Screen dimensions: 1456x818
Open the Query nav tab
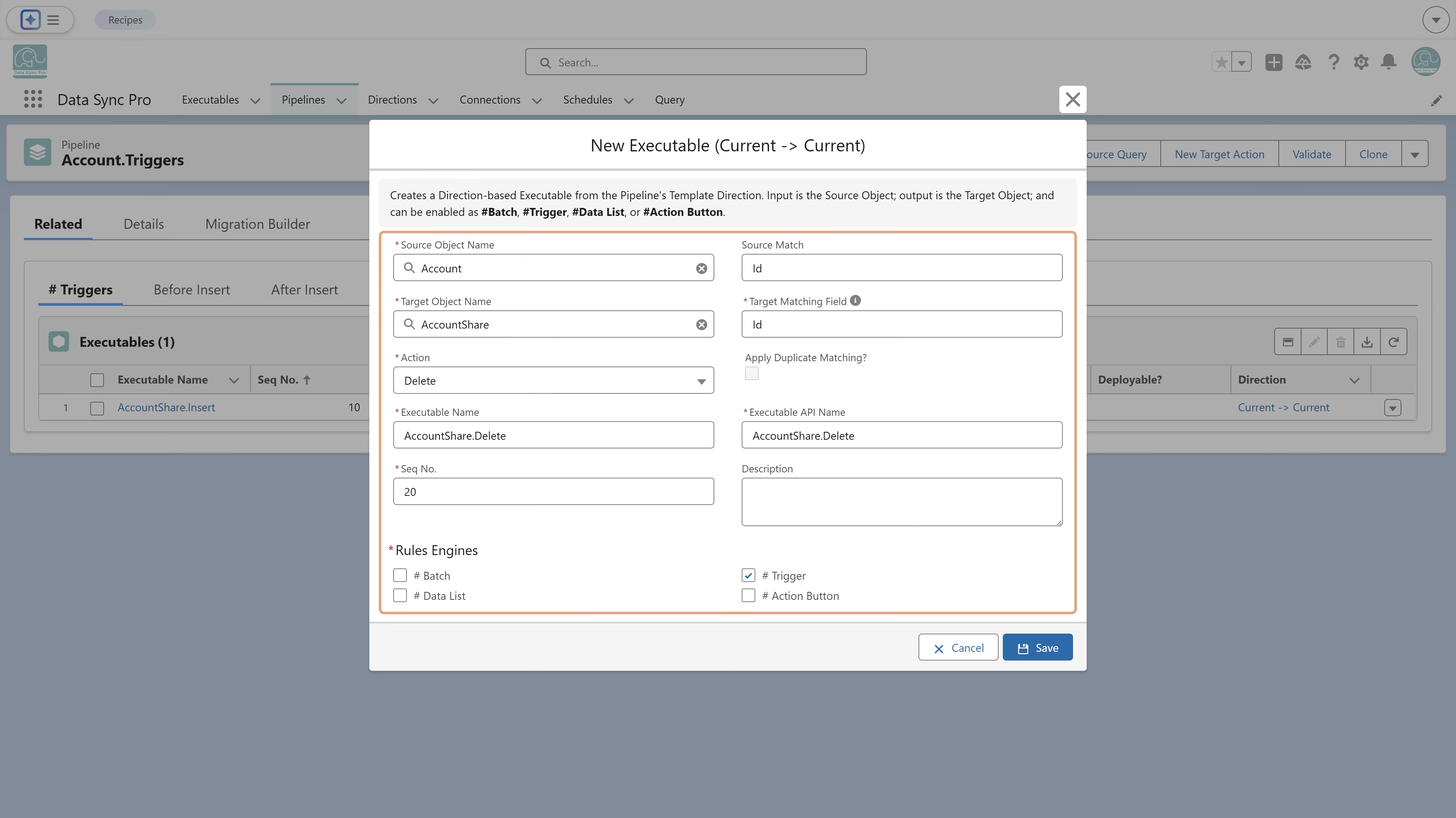click(670, 99)
